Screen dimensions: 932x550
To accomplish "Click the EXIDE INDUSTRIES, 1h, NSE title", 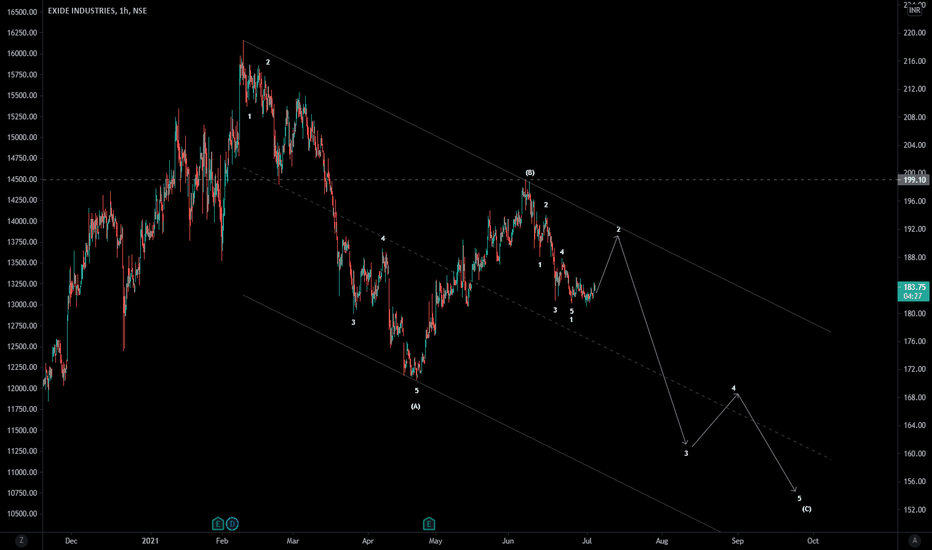I will click(x=97, y=11).
